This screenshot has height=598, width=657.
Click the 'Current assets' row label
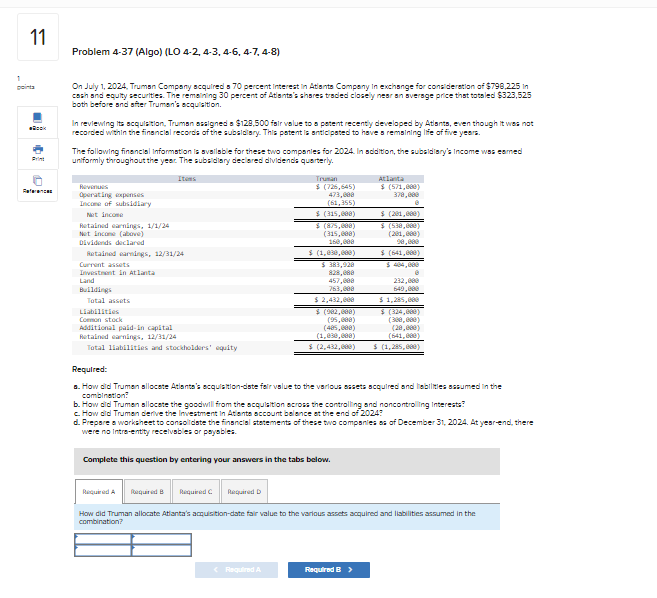(104, 265)
